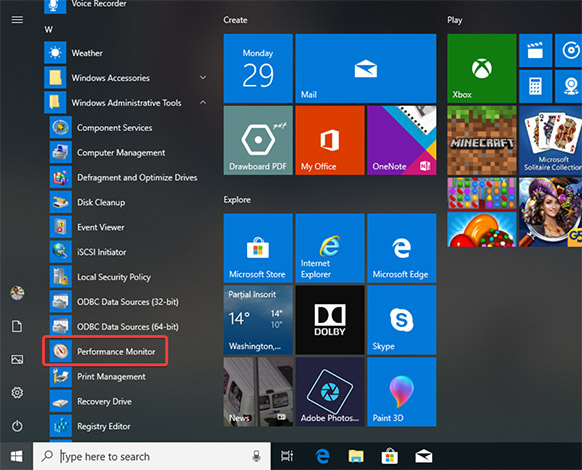Image resolution: width=582 pixels, height=470 pixels.
Task: Click the Type here to search box
Action: click(x=152, y=456)
